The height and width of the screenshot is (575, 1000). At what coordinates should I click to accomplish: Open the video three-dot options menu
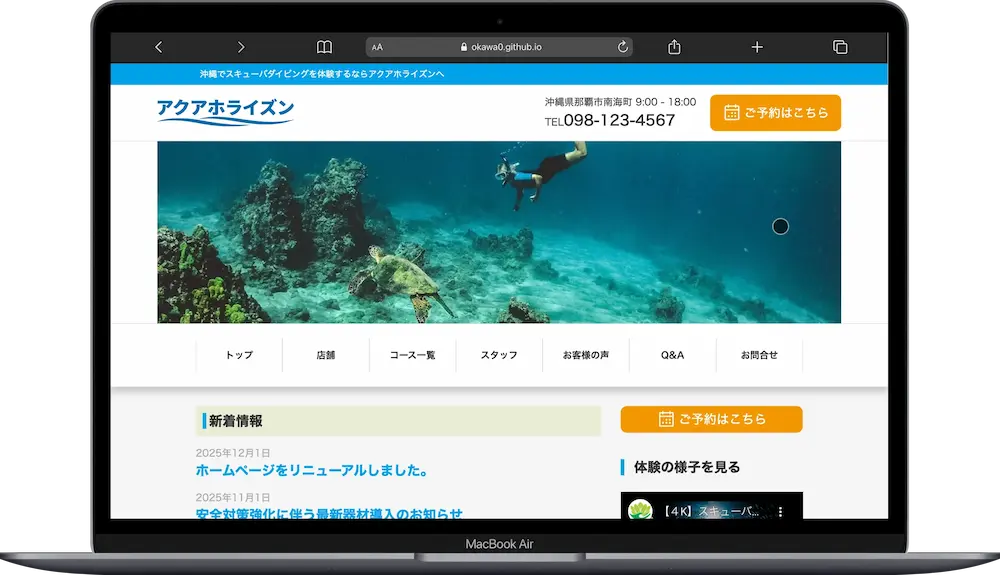(x=781, y=512)
